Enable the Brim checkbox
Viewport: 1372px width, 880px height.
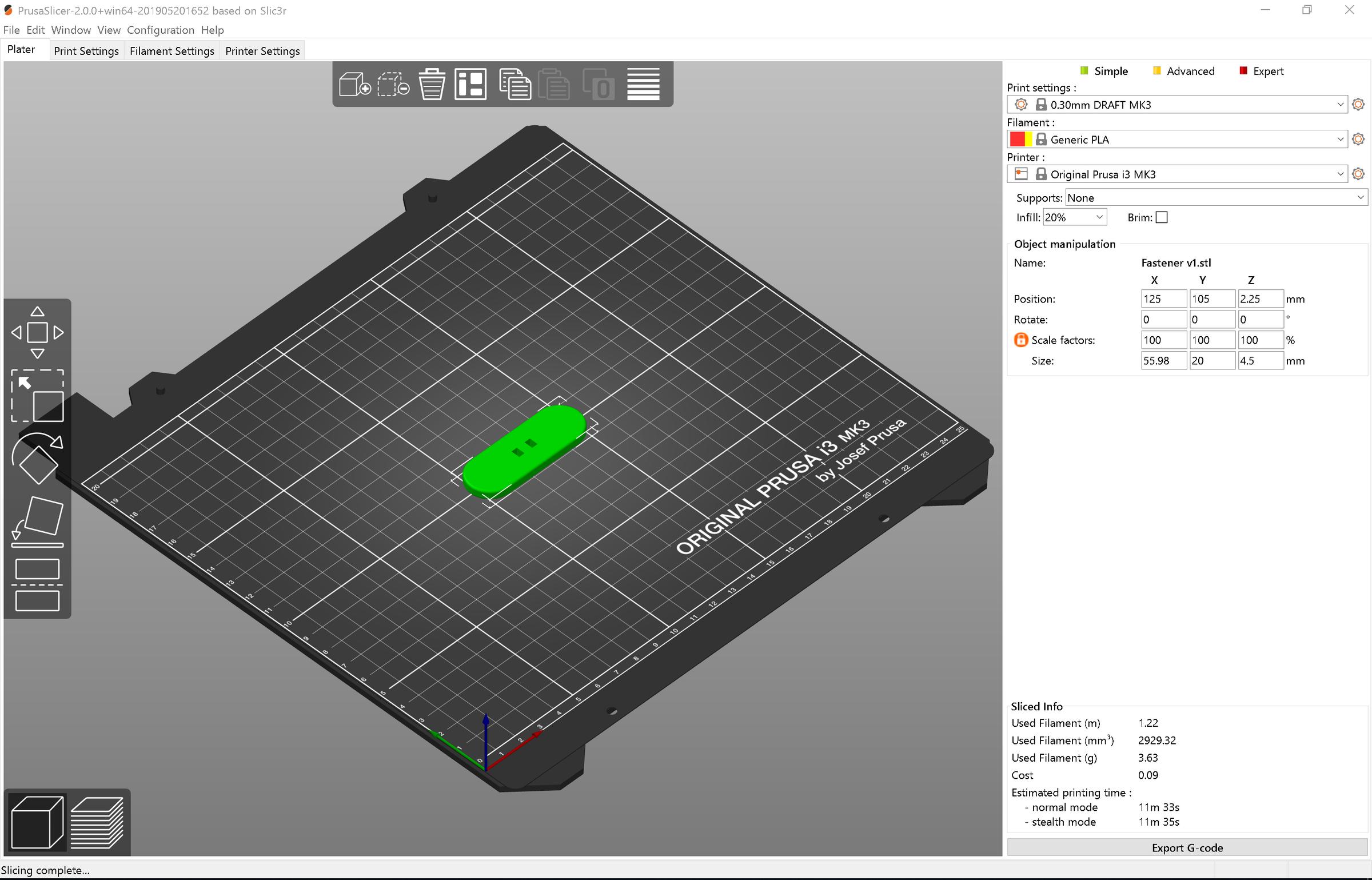coord(1162,217)
